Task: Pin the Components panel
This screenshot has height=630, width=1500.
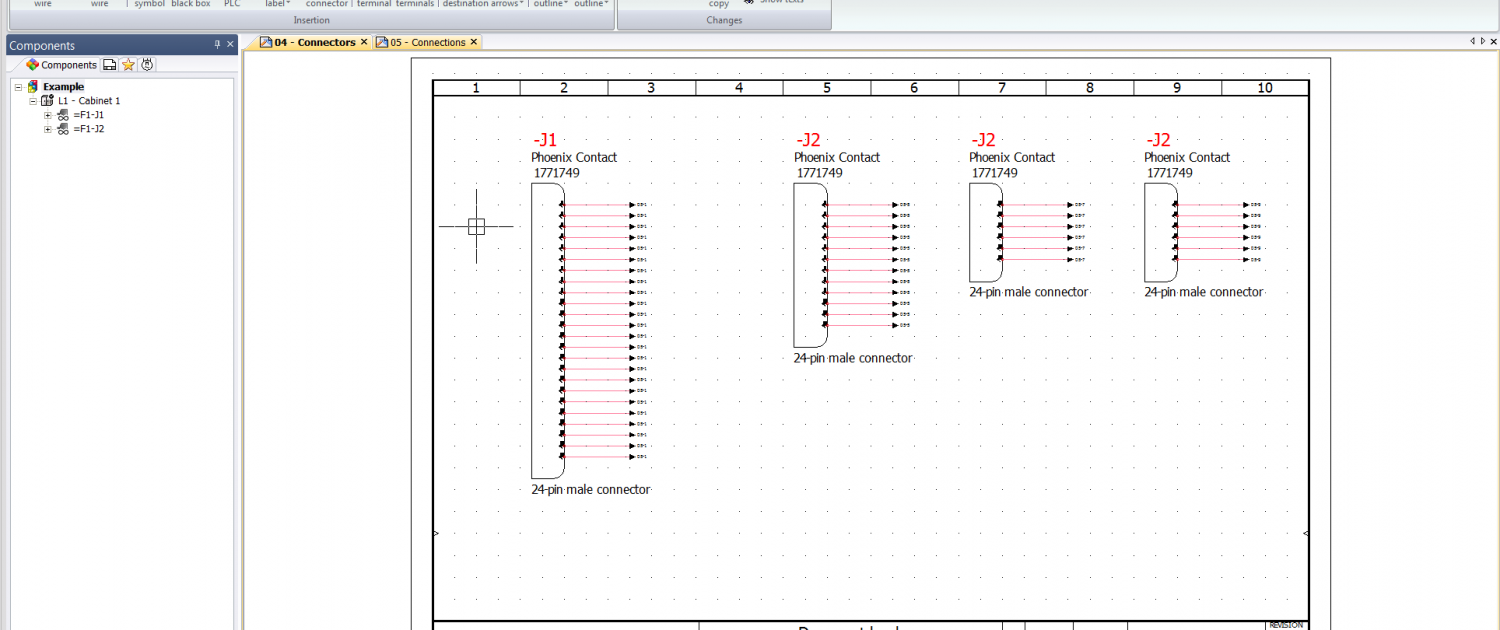Action: [217, 45]
